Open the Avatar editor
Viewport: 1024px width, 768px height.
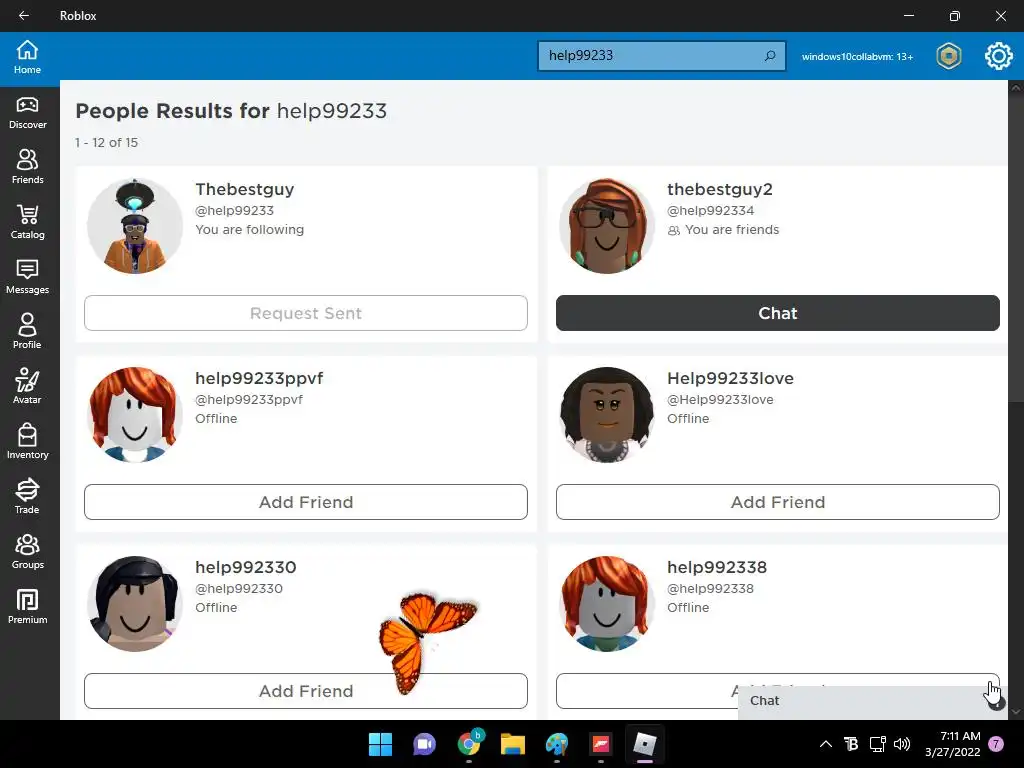click(27, 387)
